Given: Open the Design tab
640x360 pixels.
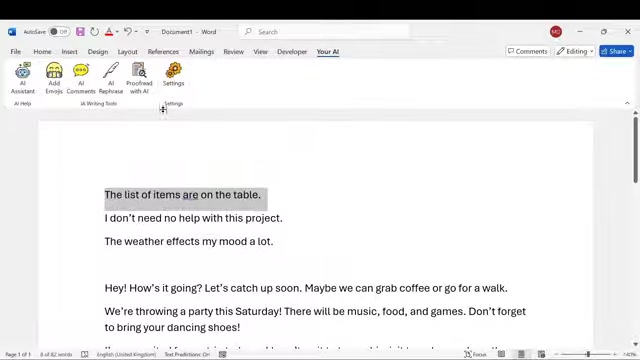Looking at the screenshot, I should tap(98, 51).
